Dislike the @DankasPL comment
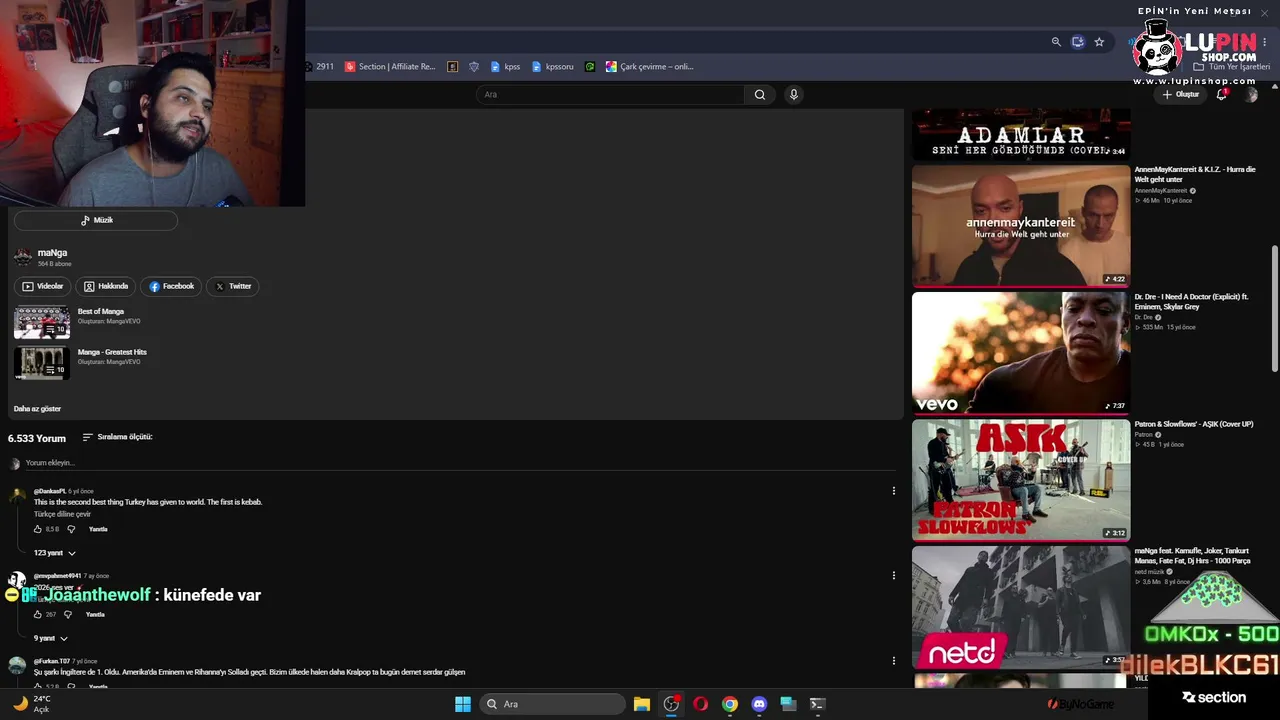The height and width of the screenshot is (720, 1280). (71, 529)
